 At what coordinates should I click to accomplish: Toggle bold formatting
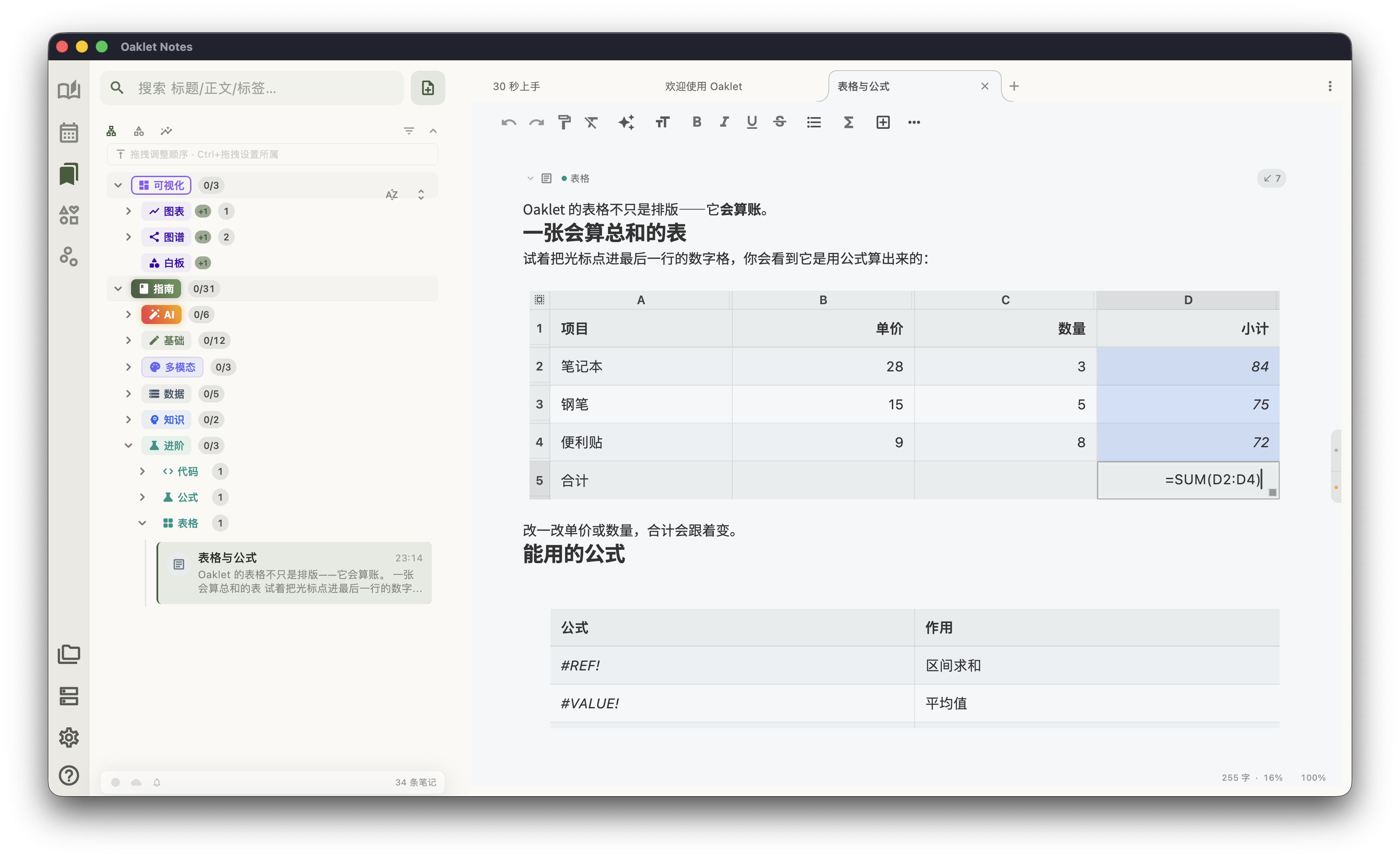pos(696,122)
